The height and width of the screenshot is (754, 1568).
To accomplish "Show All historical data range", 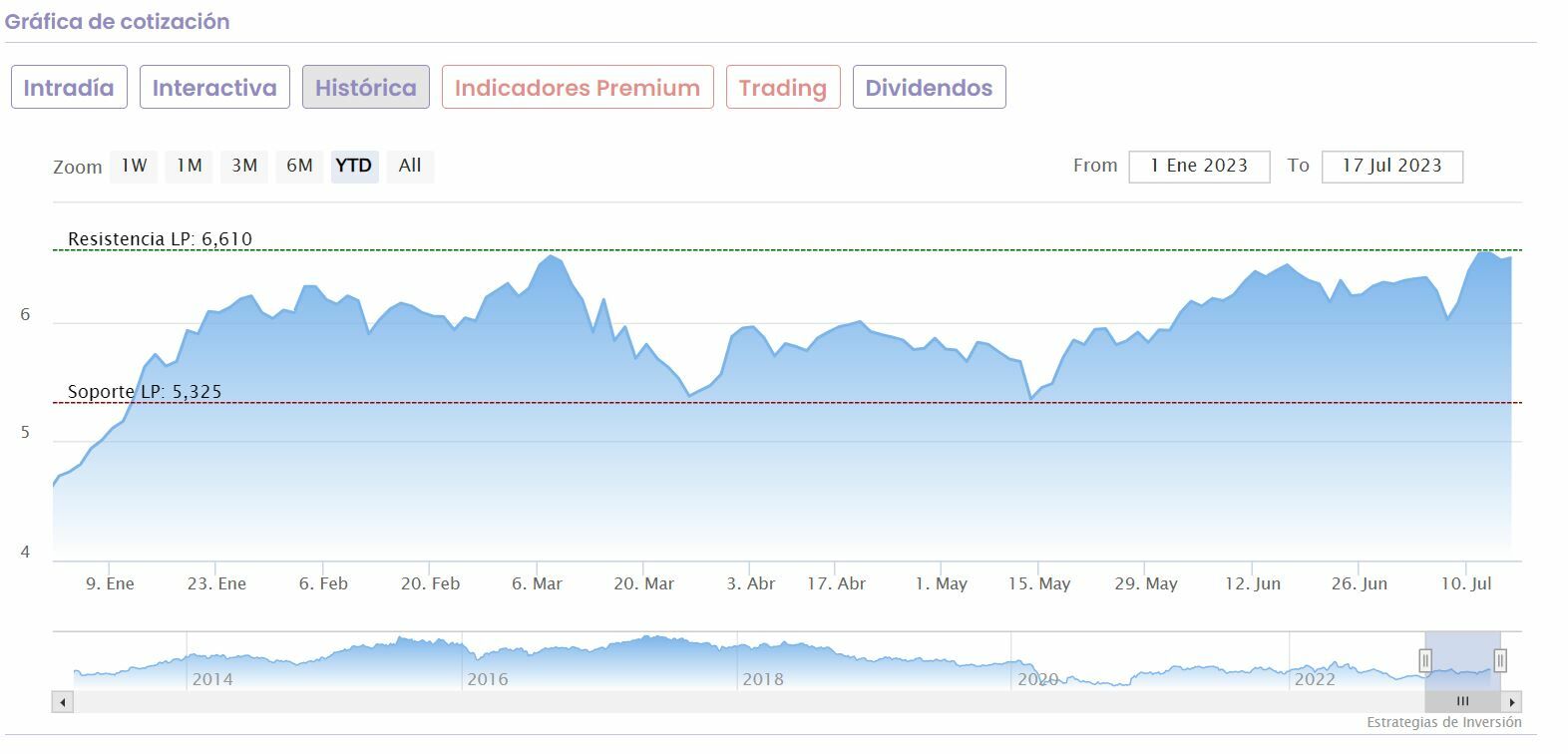I will pos(410,166).
